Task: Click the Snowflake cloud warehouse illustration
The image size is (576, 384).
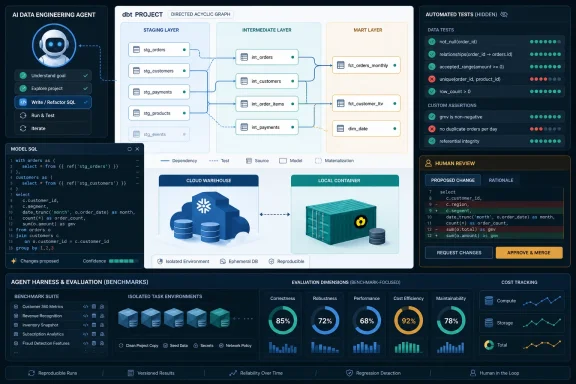Action: coord(209,217)
